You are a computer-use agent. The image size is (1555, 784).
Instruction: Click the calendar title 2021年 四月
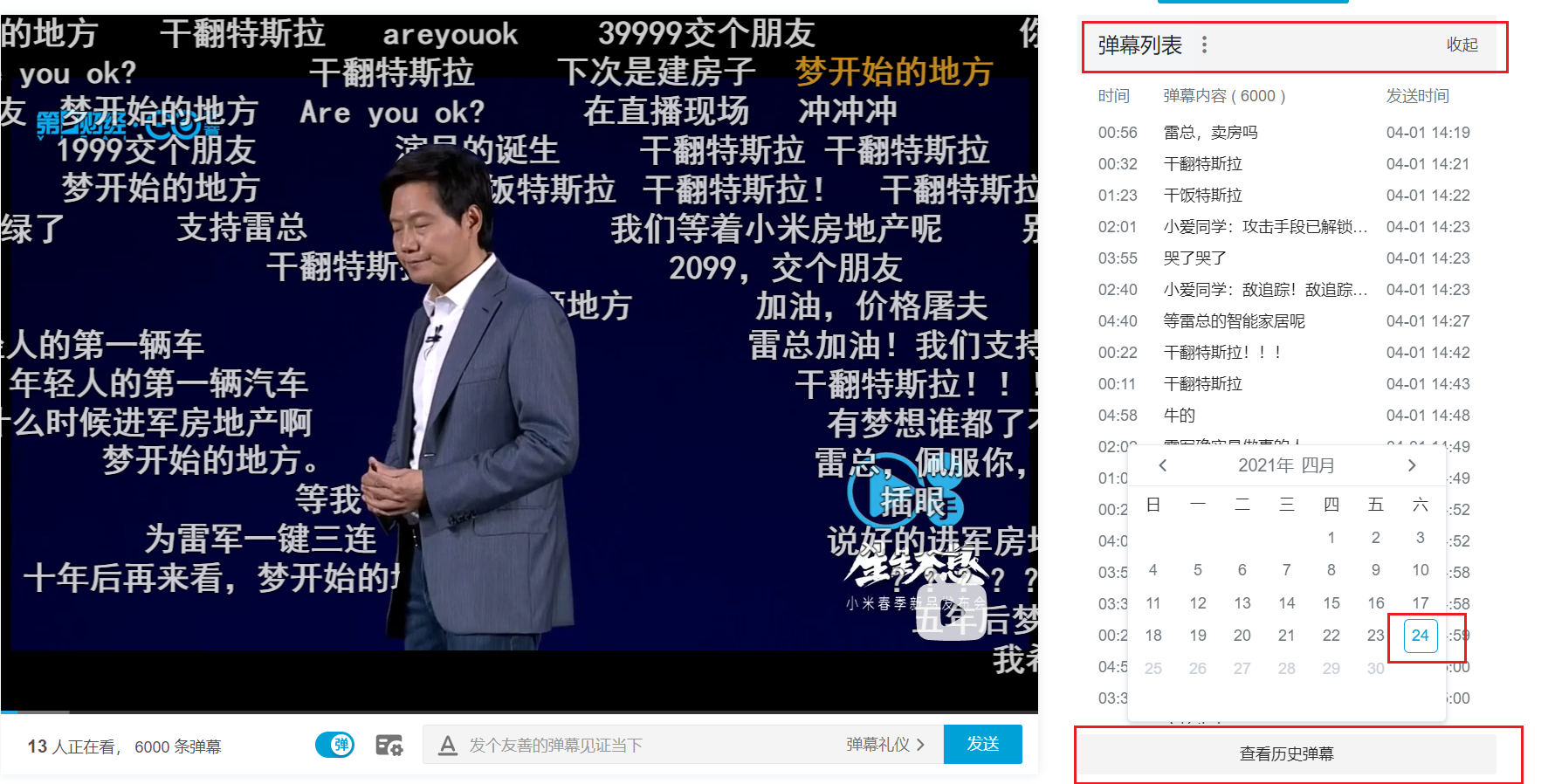pos(1286,465)
